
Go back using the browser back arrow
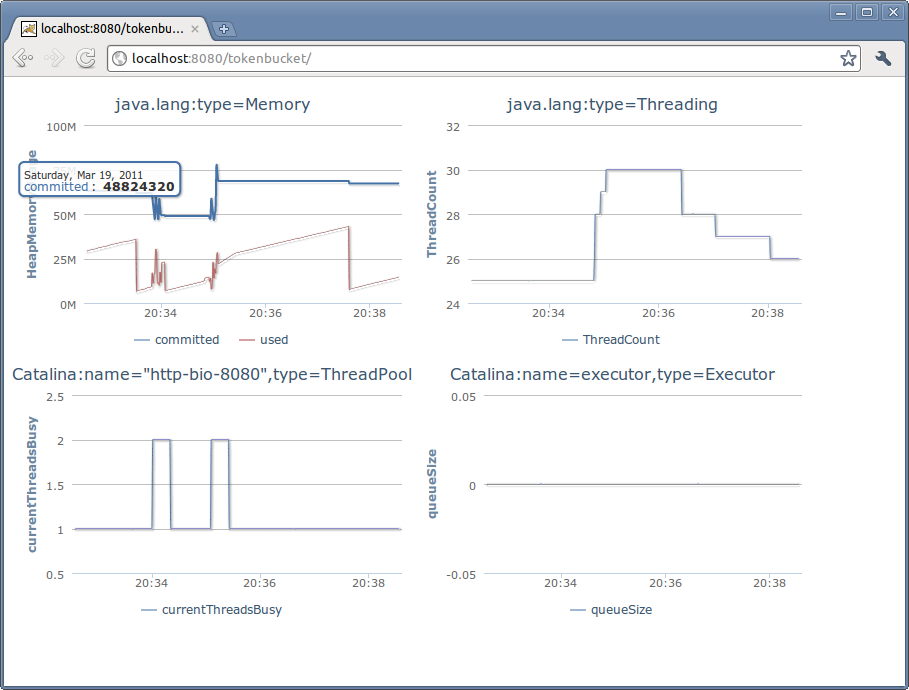[23, 58]
